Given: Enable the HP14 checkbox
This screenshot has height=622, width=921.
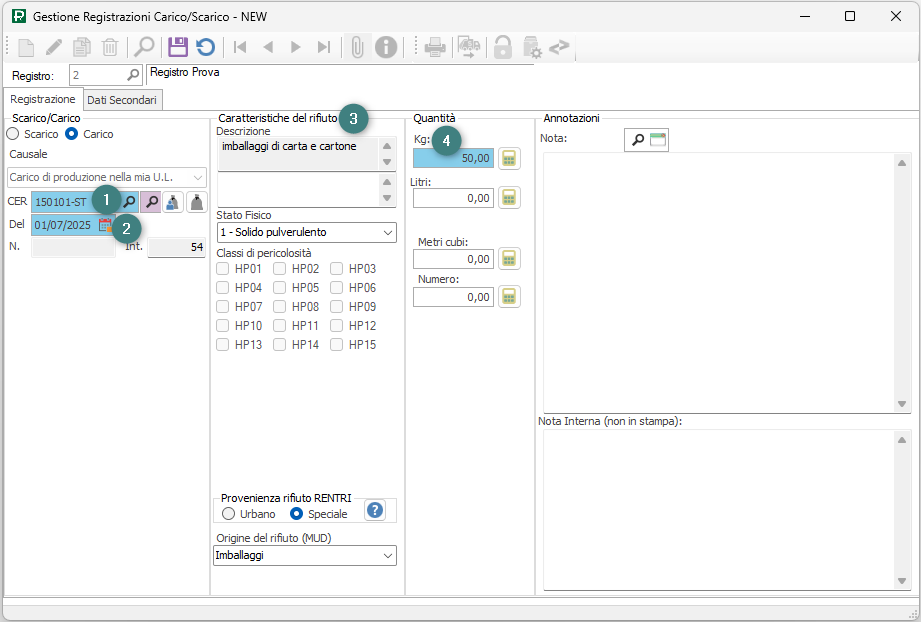Looking at the screenshot, I should point(281,345).
